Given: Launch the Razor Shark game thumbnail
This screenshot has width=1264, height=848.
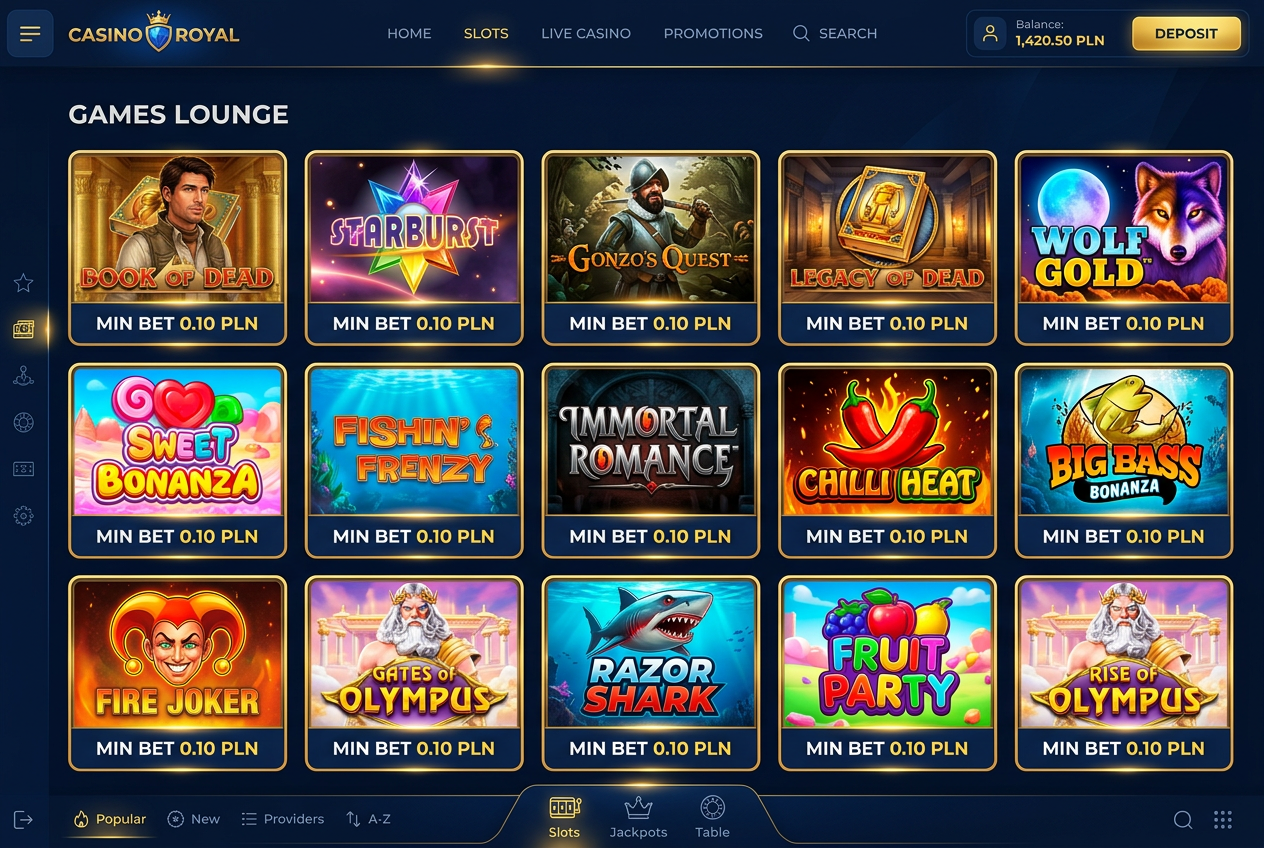Looking at the screenshot, I should coord(650,673).
